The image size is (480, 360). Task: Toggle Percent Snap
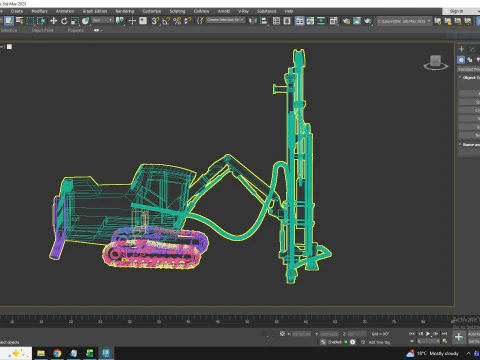click(177, 21)
